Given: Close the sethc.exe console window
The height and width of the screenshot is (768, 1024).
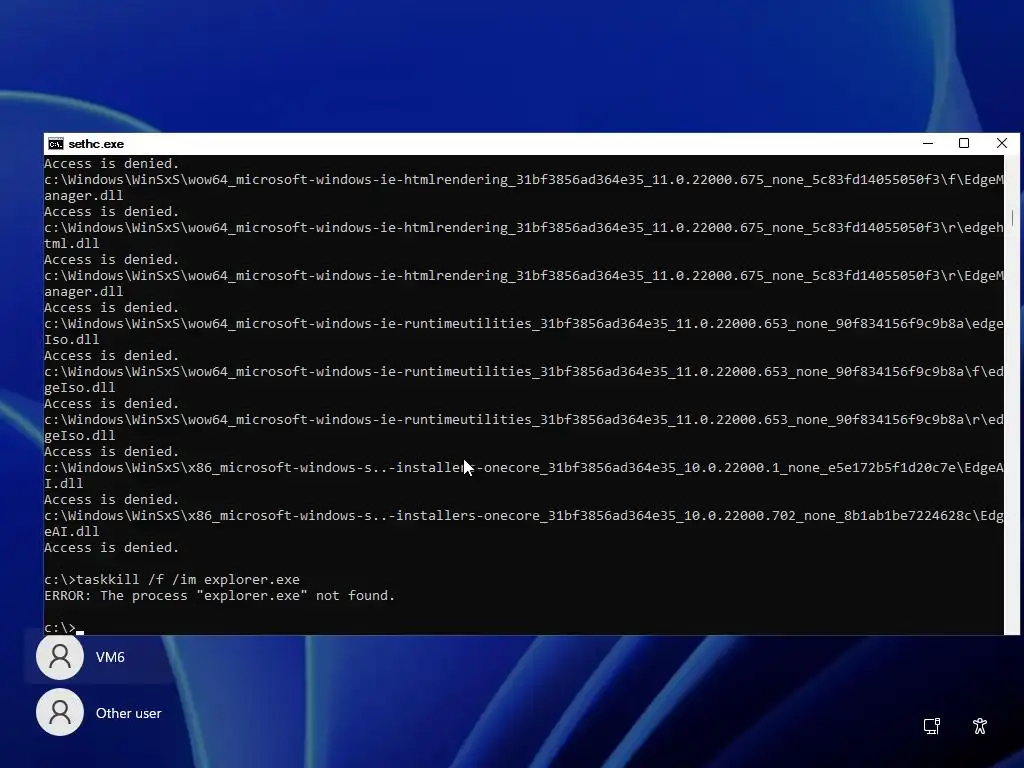Looking at the screenshot, I should coord(1002,143).
